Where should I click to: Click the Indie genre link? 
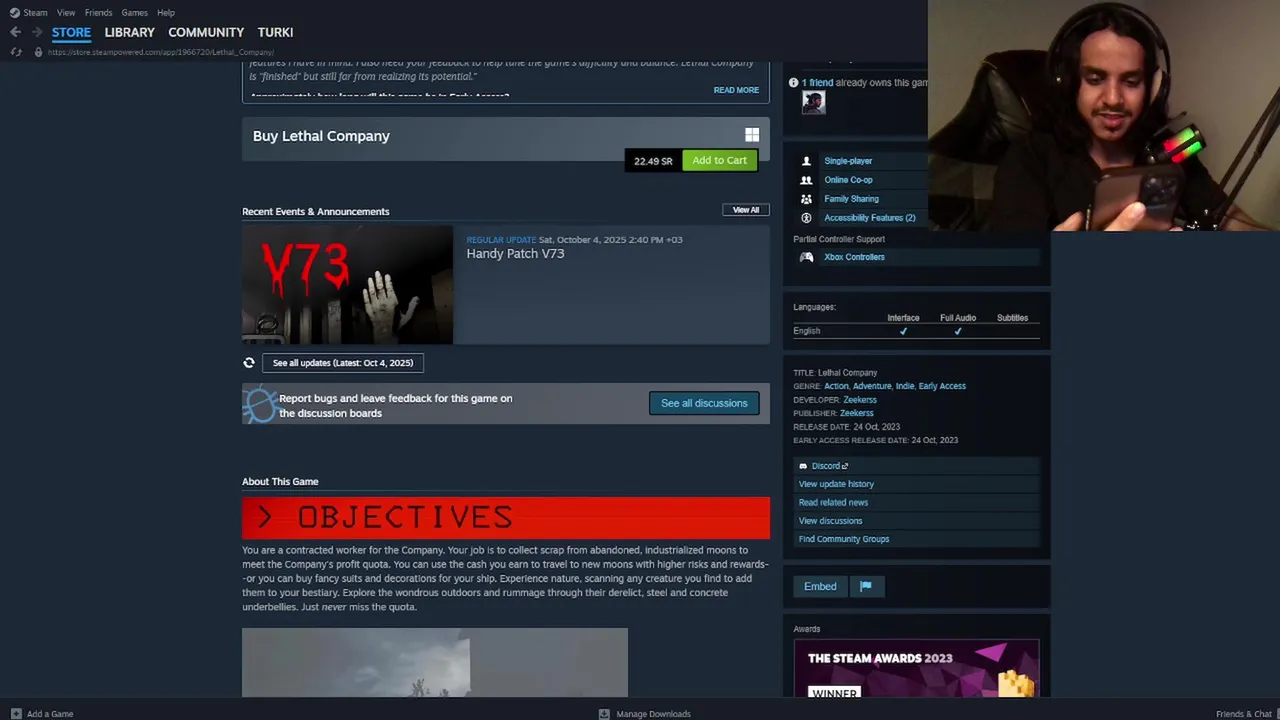(x=904, y=386)
